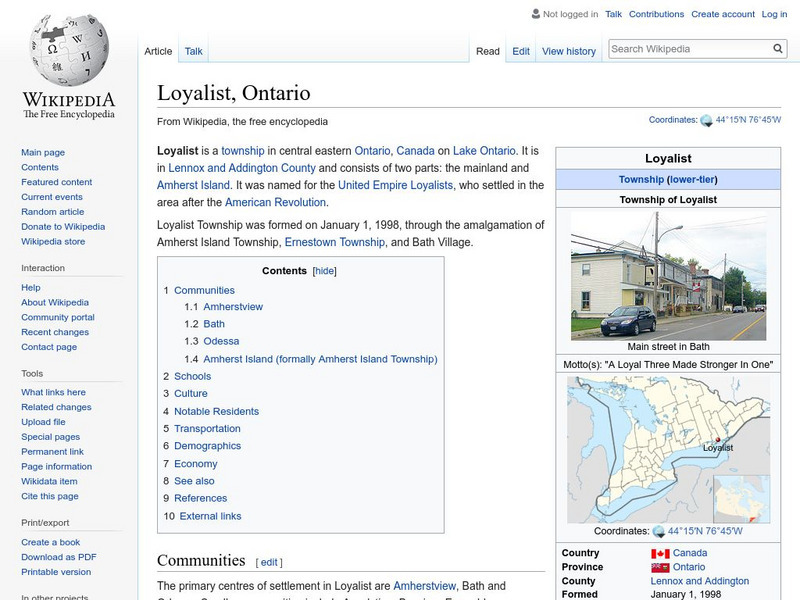The width and height of the screenshot is (800, 600).
Task: Open Contact page link
Action: (49, 346)
